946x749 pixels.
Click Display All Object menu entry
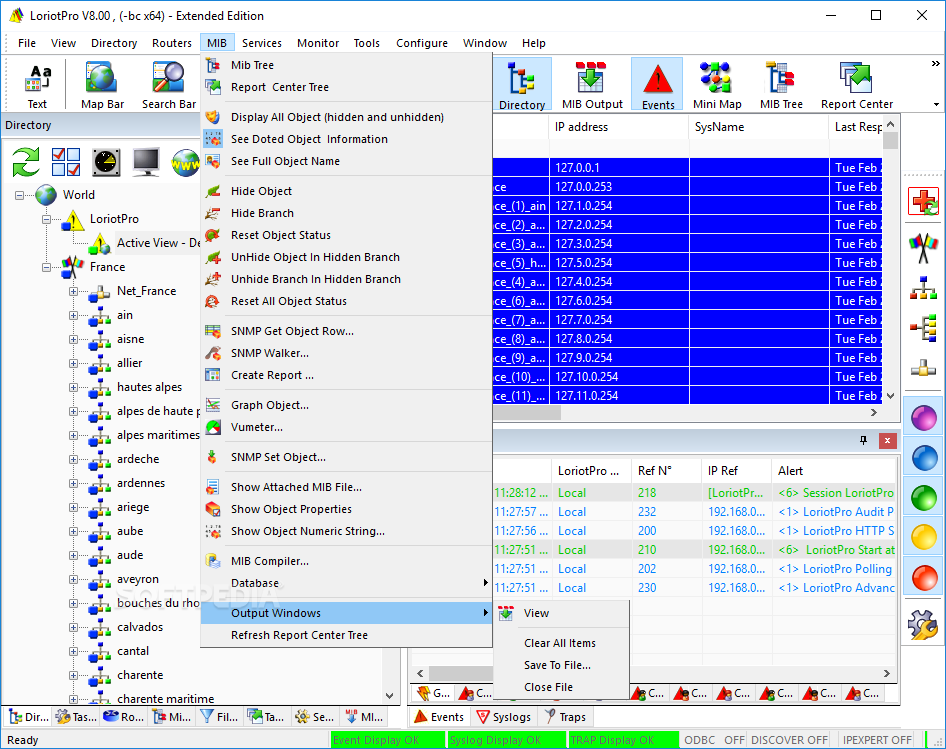pyautogui.click(x=346, y=117)
